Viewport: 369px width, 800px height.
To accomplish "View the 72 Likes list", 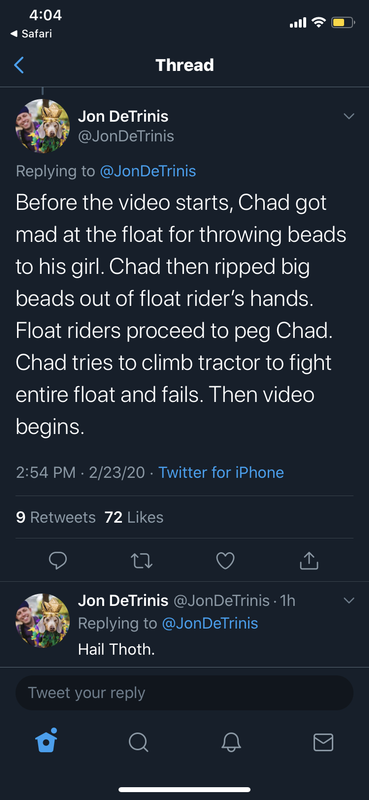I will coord(134,517).
